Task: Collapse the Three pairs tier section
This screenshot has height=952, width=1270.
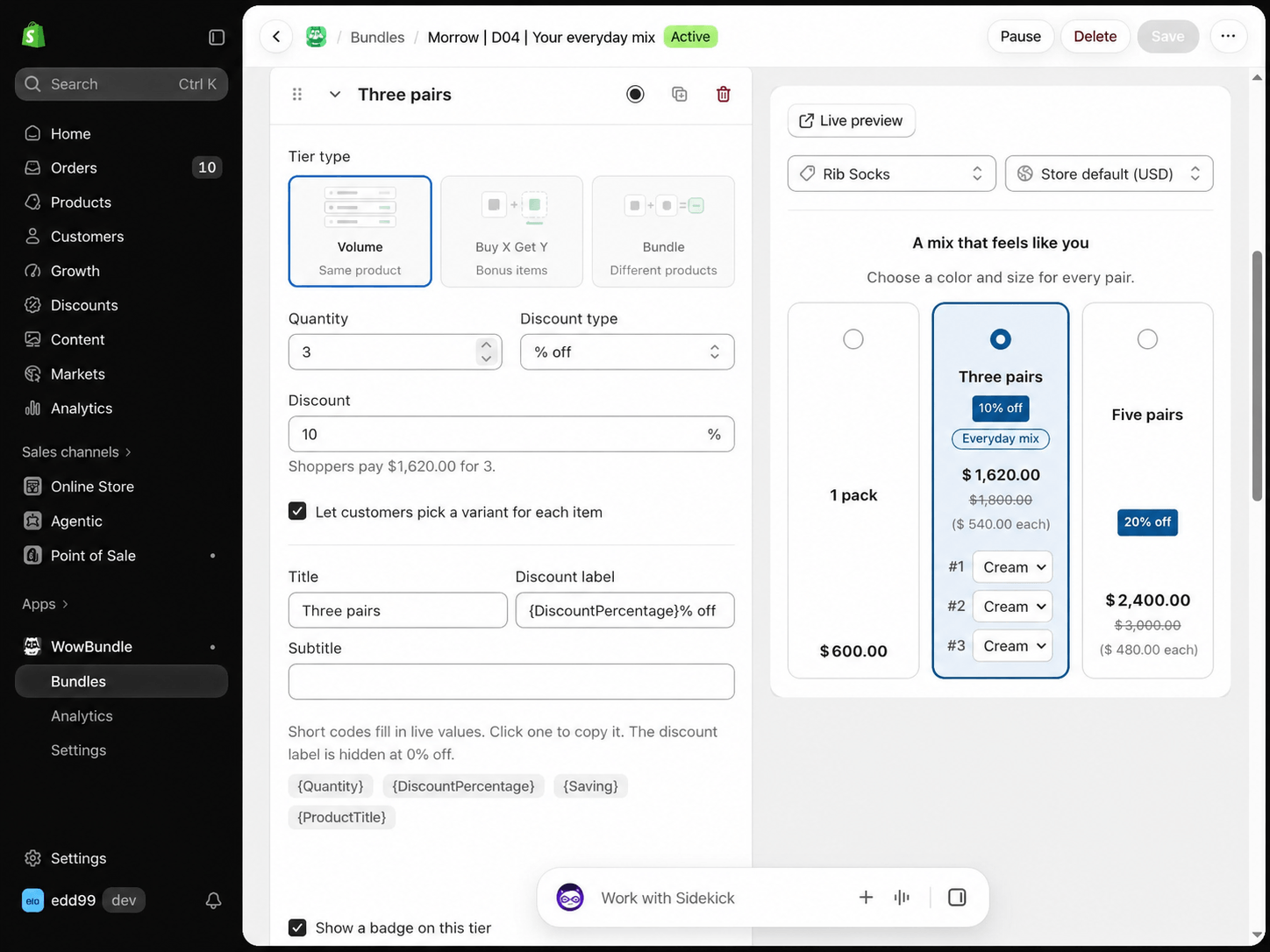Action: [335, 94]
